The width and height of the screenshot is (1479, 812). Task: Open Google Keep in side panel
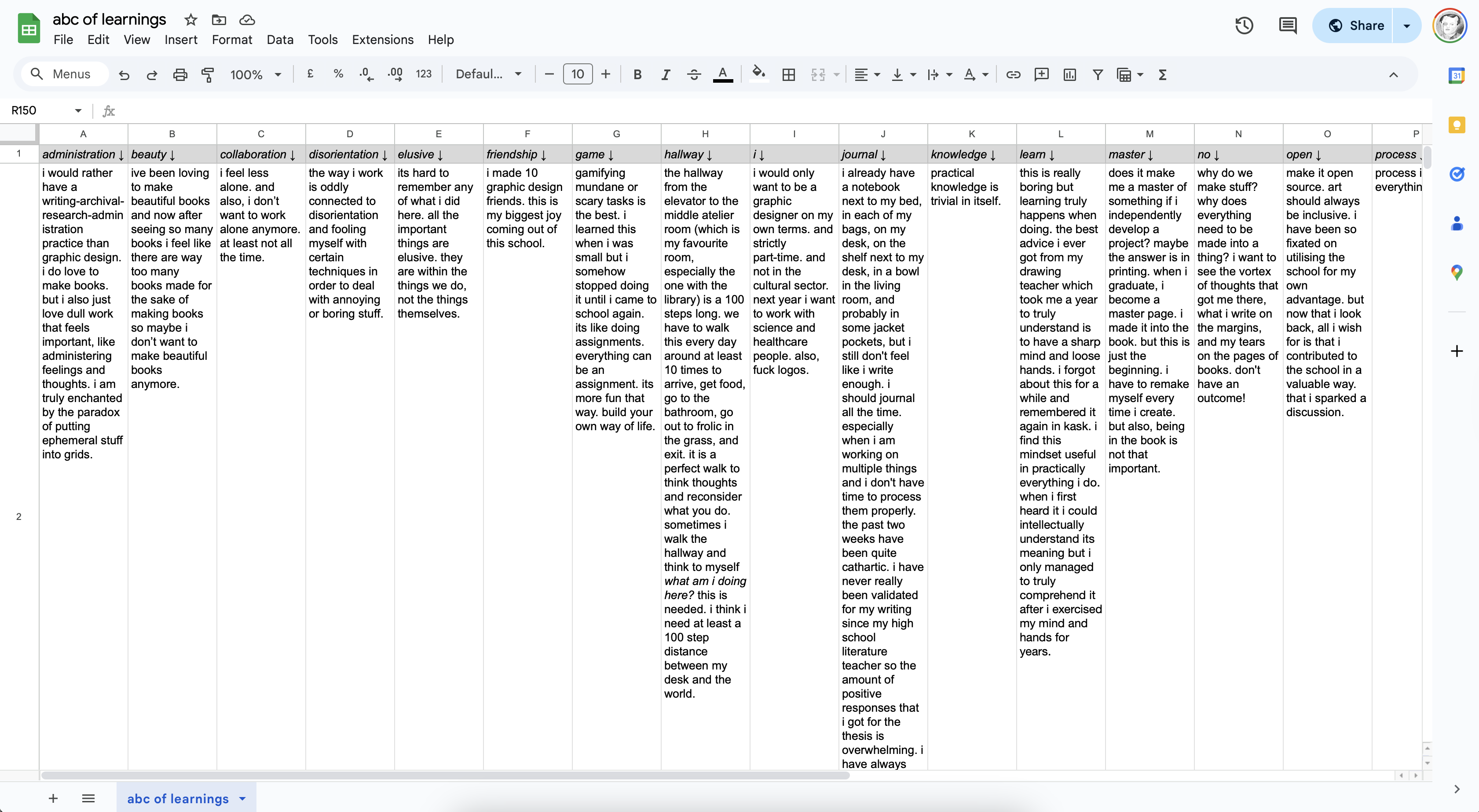point(1457,125)
